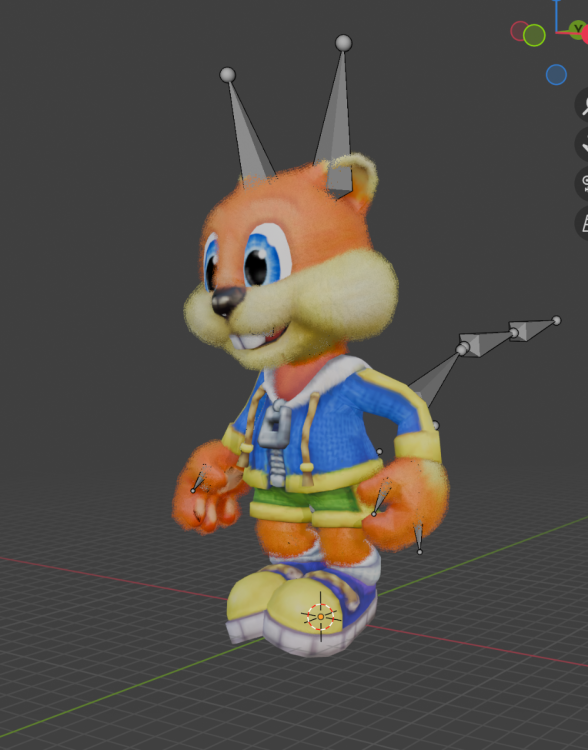The width and height of the screenshot is (588, 750).
Task: Select the small bone on the left hand
Action: [x=198, y=480]
